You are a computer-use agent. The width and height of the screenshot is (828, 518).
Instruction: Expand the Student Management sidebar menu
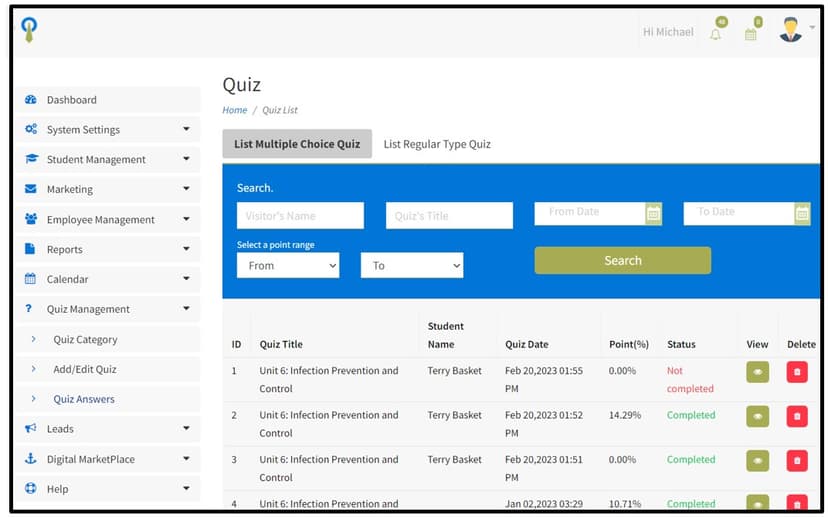107,159
